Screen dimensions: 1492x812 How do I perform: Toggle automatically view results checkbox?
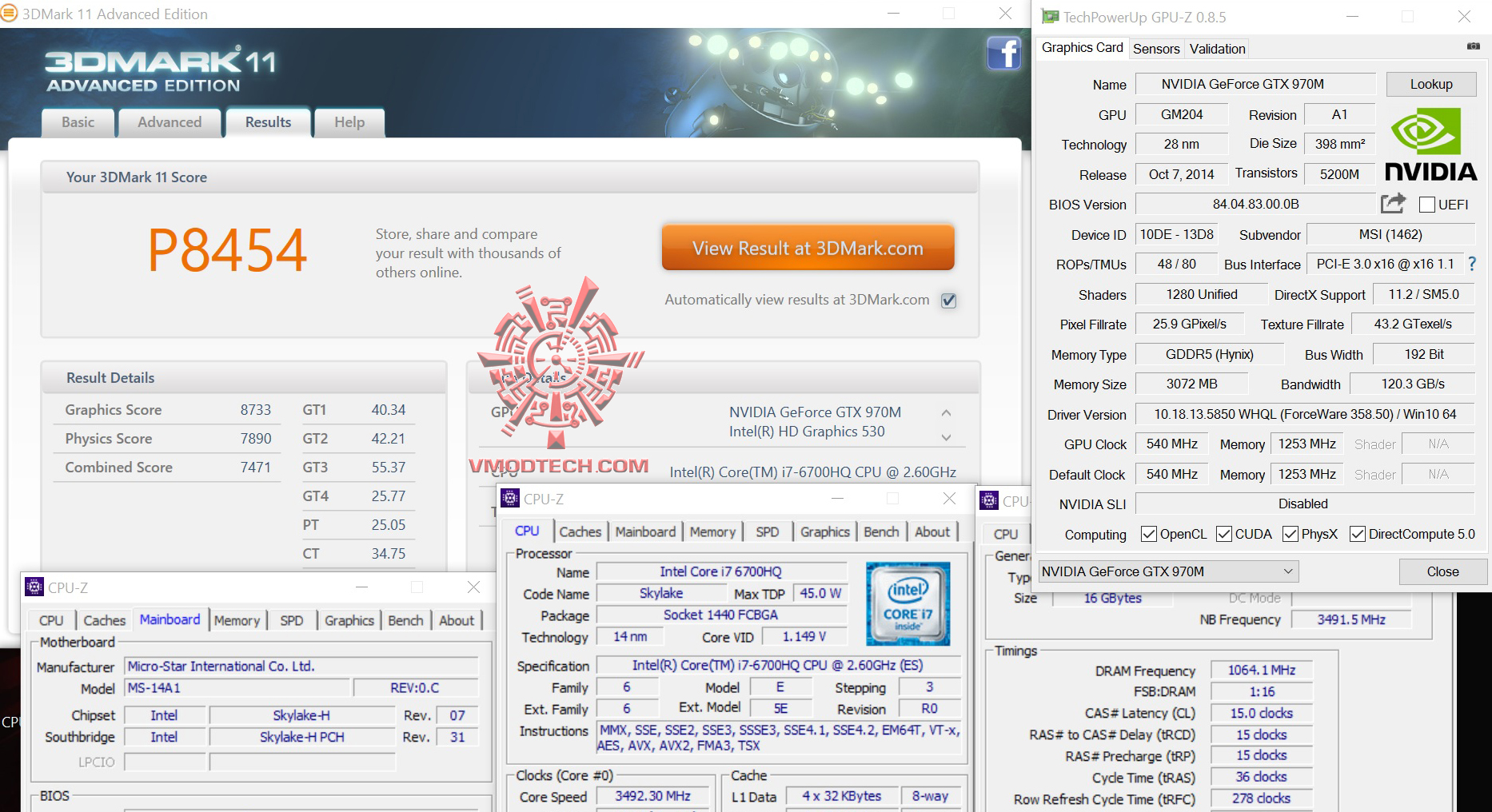point(948,301)
